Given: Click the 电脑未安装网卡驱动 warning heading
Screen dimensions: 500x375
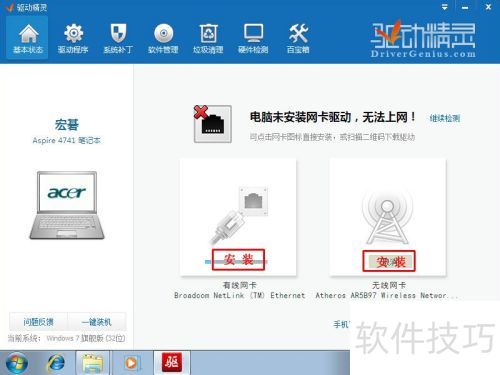Looking at the screenshot, I should click(x=333, y=117).
